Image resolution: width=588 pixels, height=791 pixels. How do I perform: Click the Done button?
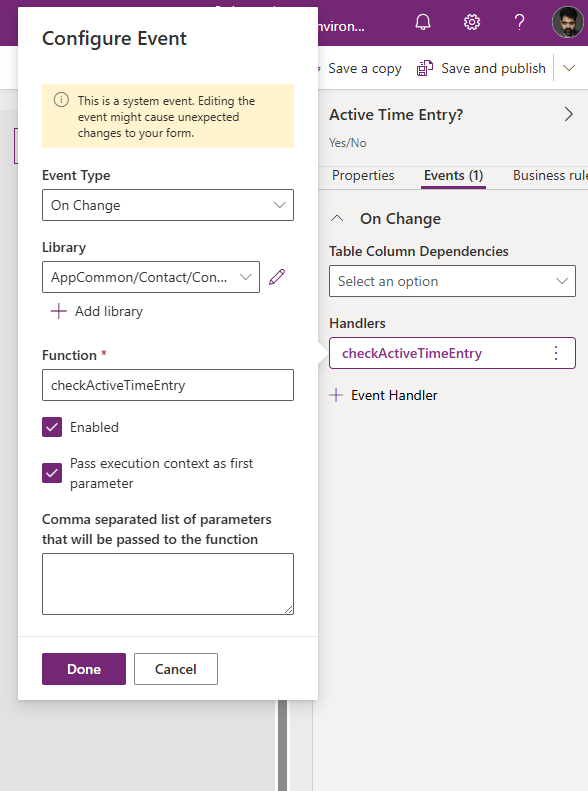(x=84, y=669)
